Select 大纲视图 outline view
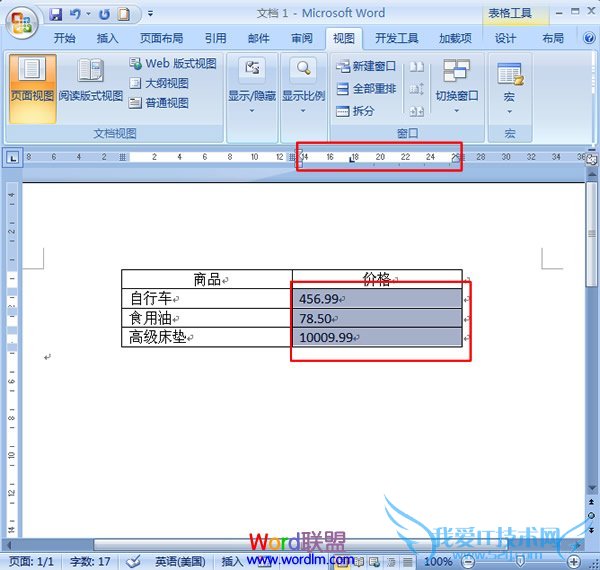 [x=159, y=83]
